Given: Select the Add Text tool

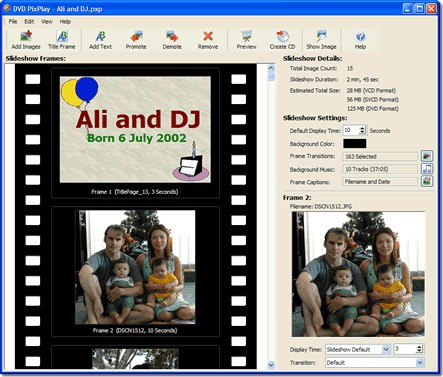Looking at the screenshot, I should (100, 40).
